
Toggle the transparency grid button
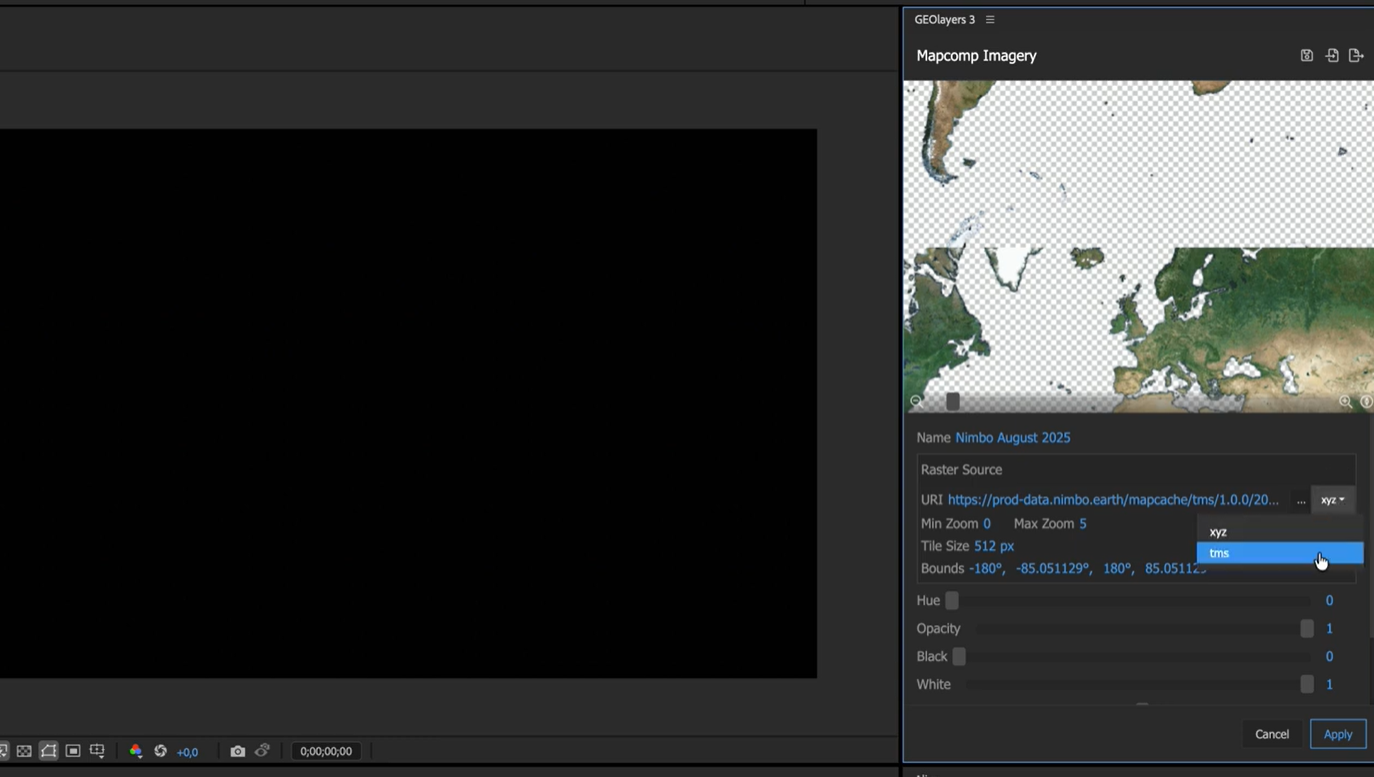pyautogui.click(x=24, y=751)
